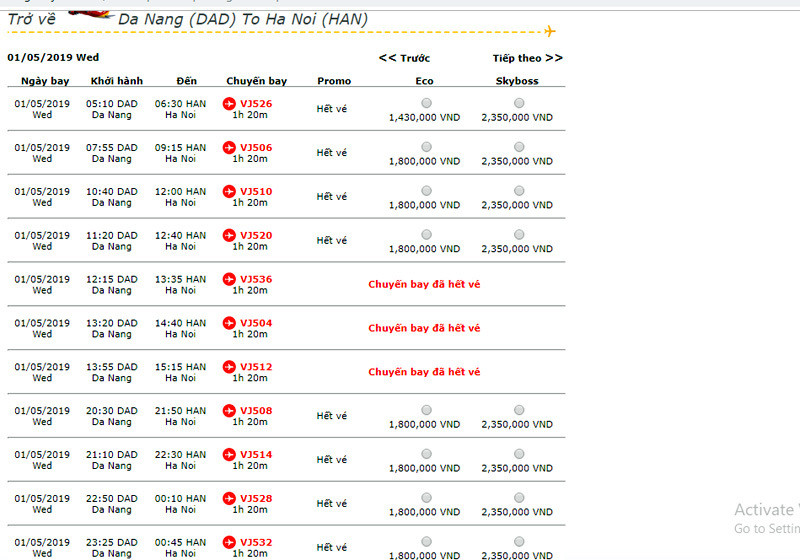Screen dimensions: 800x560
Task: Open flight number VJ512 link
Action: [x=256, y=367]
